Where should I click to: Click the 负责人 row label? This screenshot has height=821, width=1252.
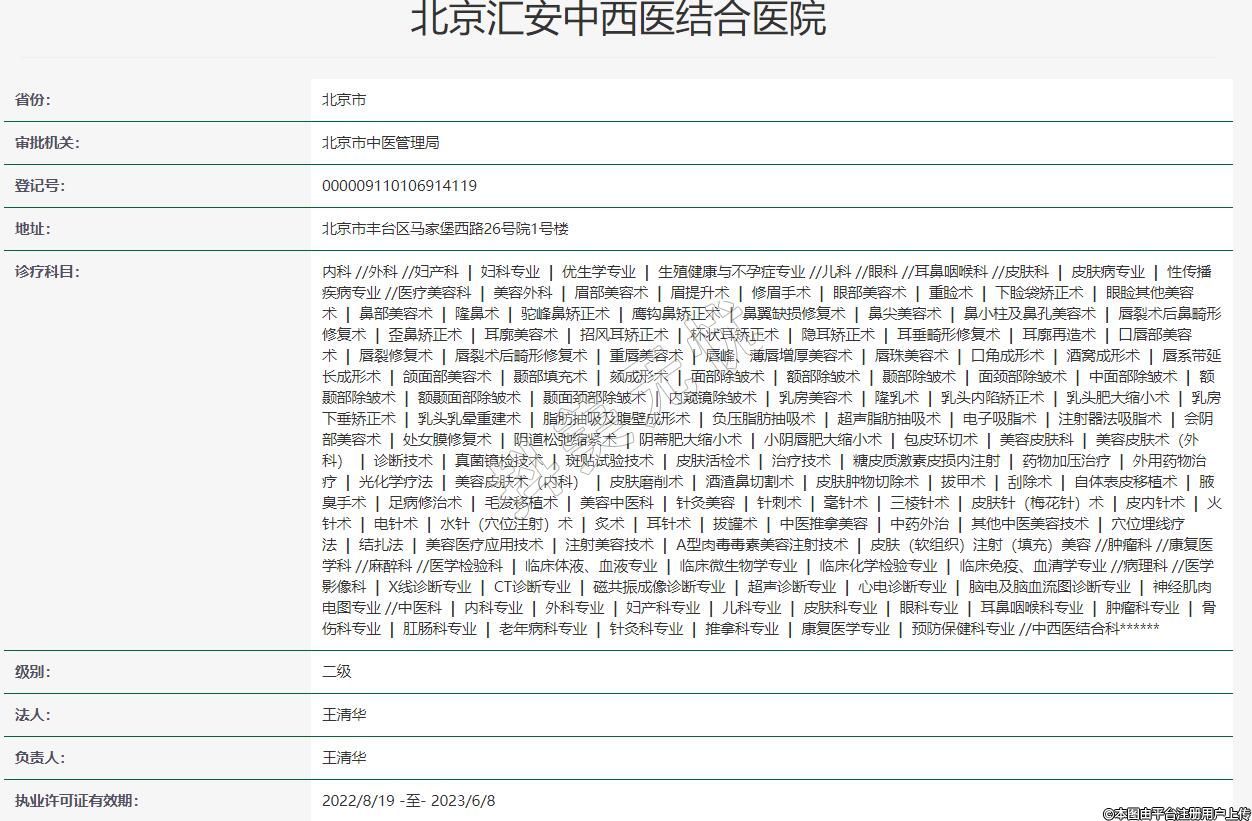point(40,758)
